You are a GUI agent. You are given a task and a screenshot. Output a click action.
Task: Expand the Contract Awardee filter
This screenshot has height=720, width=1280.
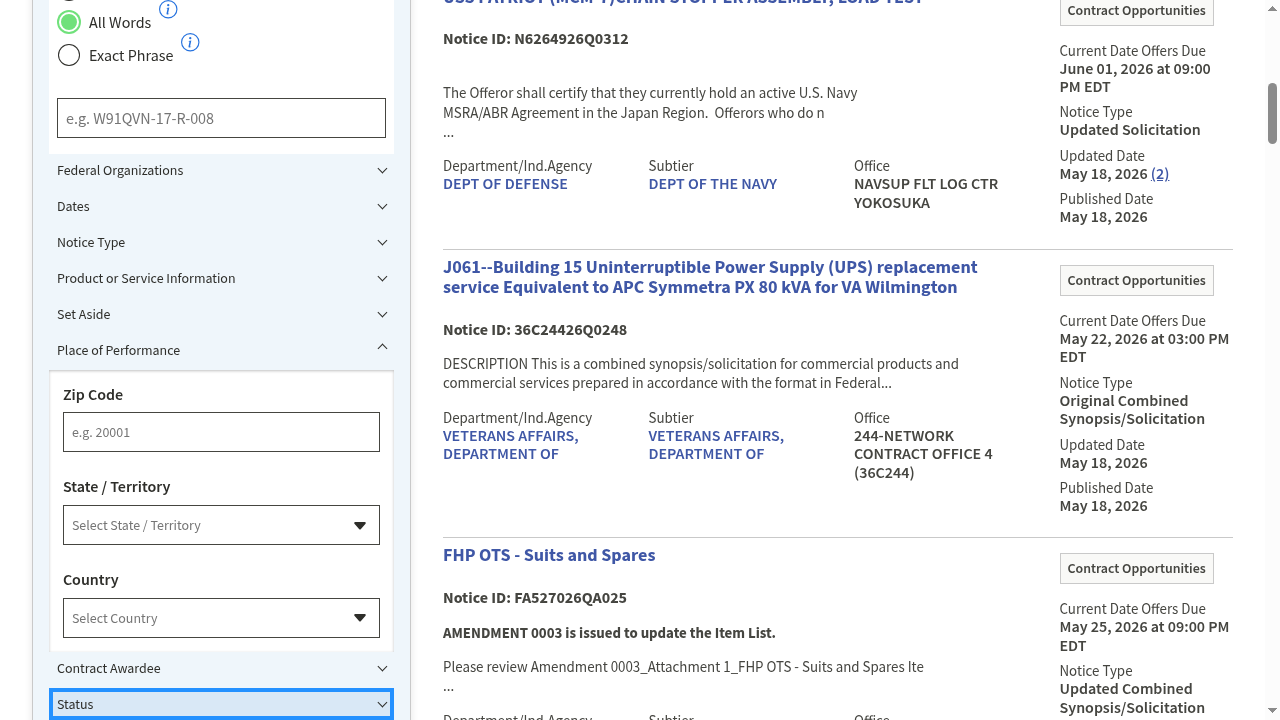221,668
